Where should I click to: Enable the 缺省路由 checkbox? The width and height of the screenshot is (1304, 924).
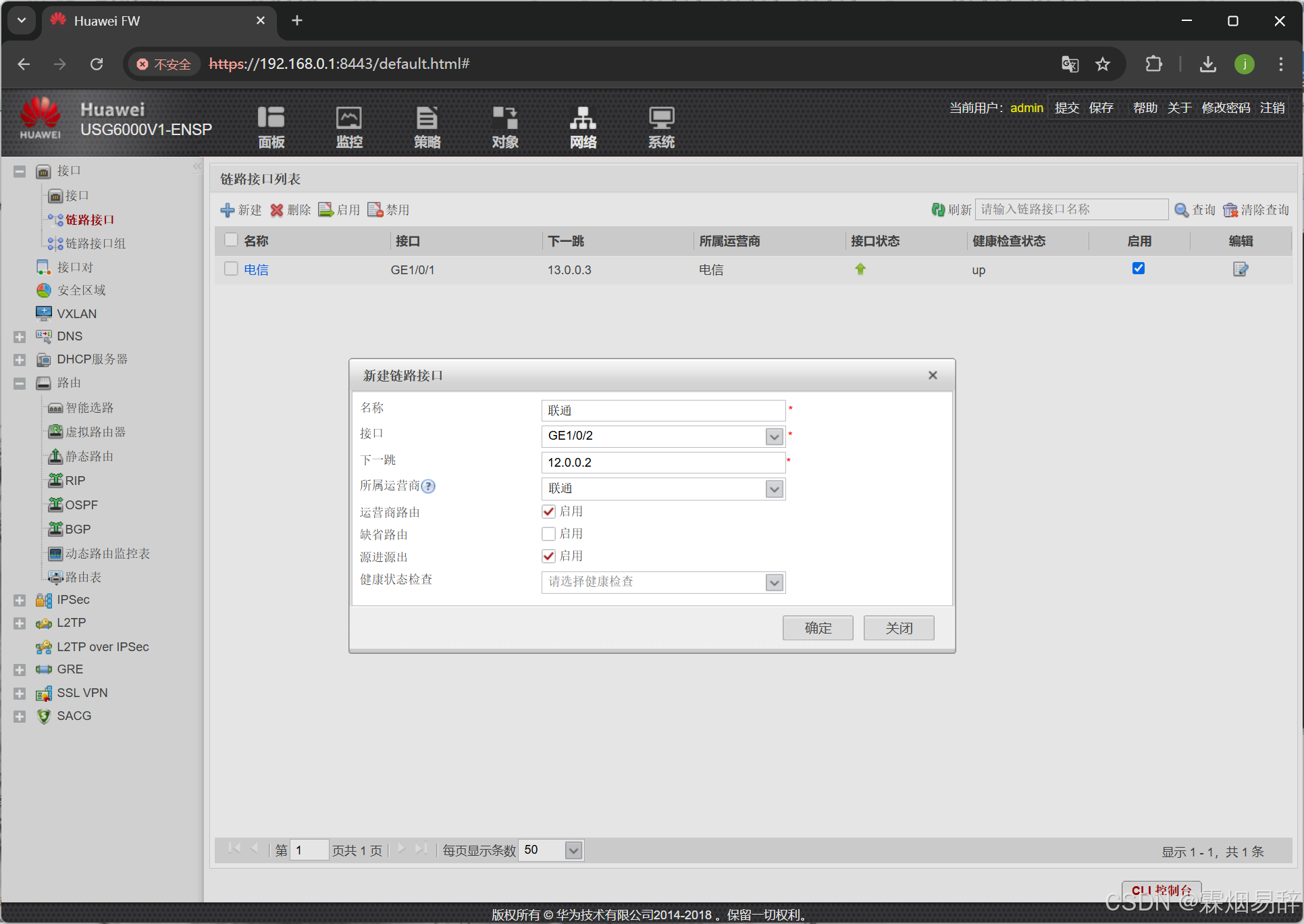548,534
